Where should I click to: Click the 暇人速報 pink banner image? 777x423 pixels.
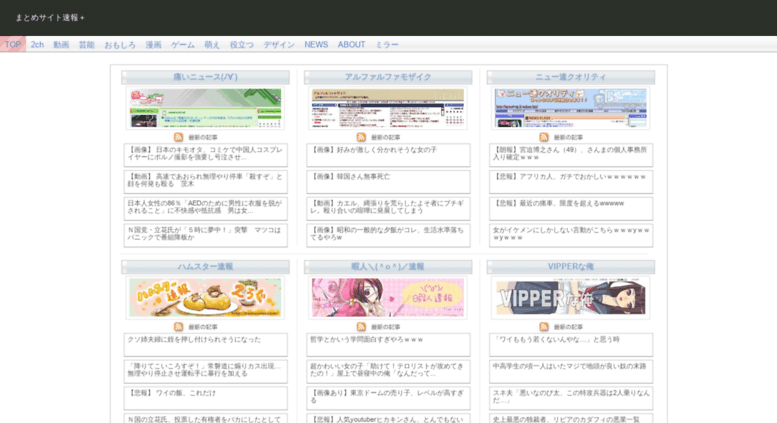coord(388,298)
